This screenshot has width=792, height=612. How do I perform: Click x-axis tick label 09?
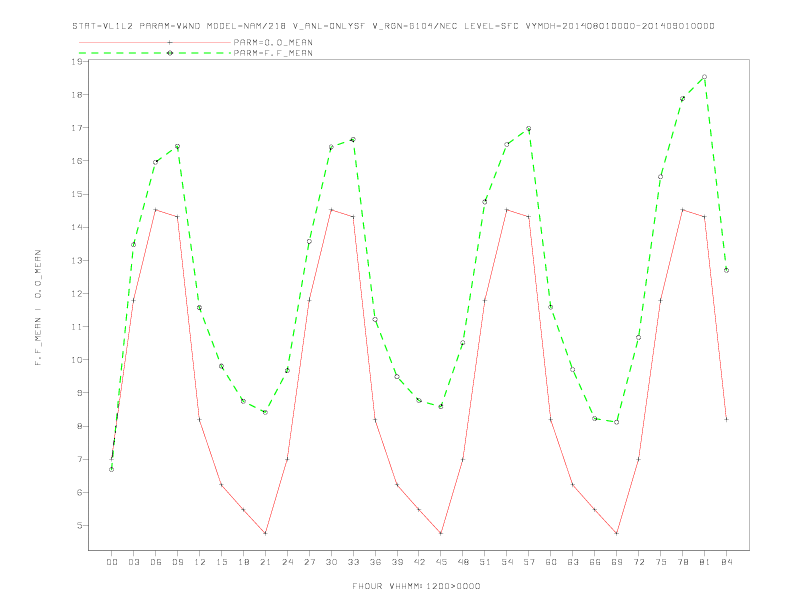pos(177,562)
